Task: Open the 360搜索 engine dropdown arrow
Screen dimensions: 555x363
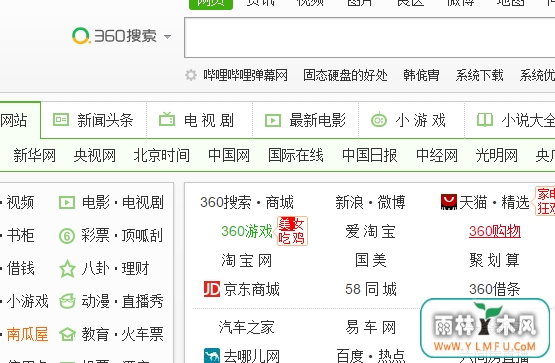Action: pyautogui.click(x=167, y=36)
